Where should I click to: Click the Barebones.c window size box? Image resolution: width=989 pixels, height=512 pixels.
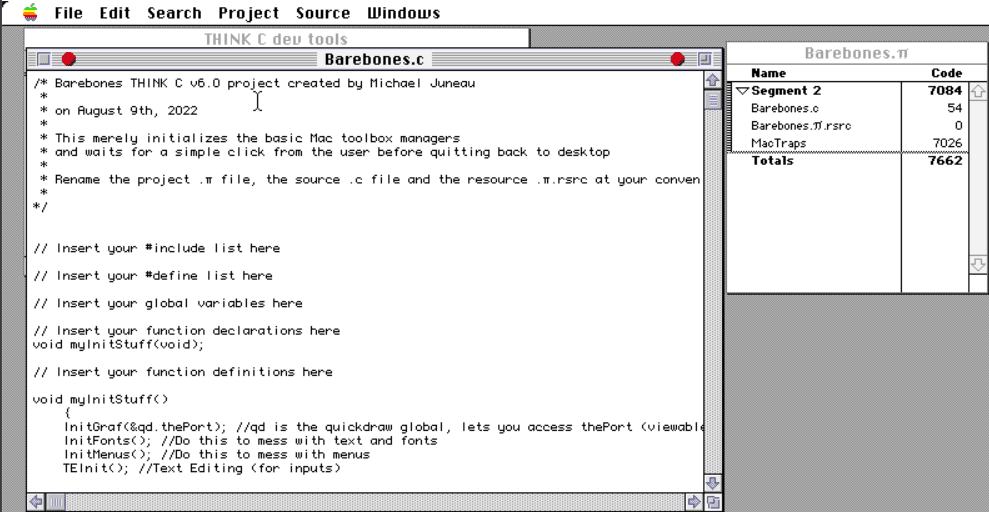713,502
